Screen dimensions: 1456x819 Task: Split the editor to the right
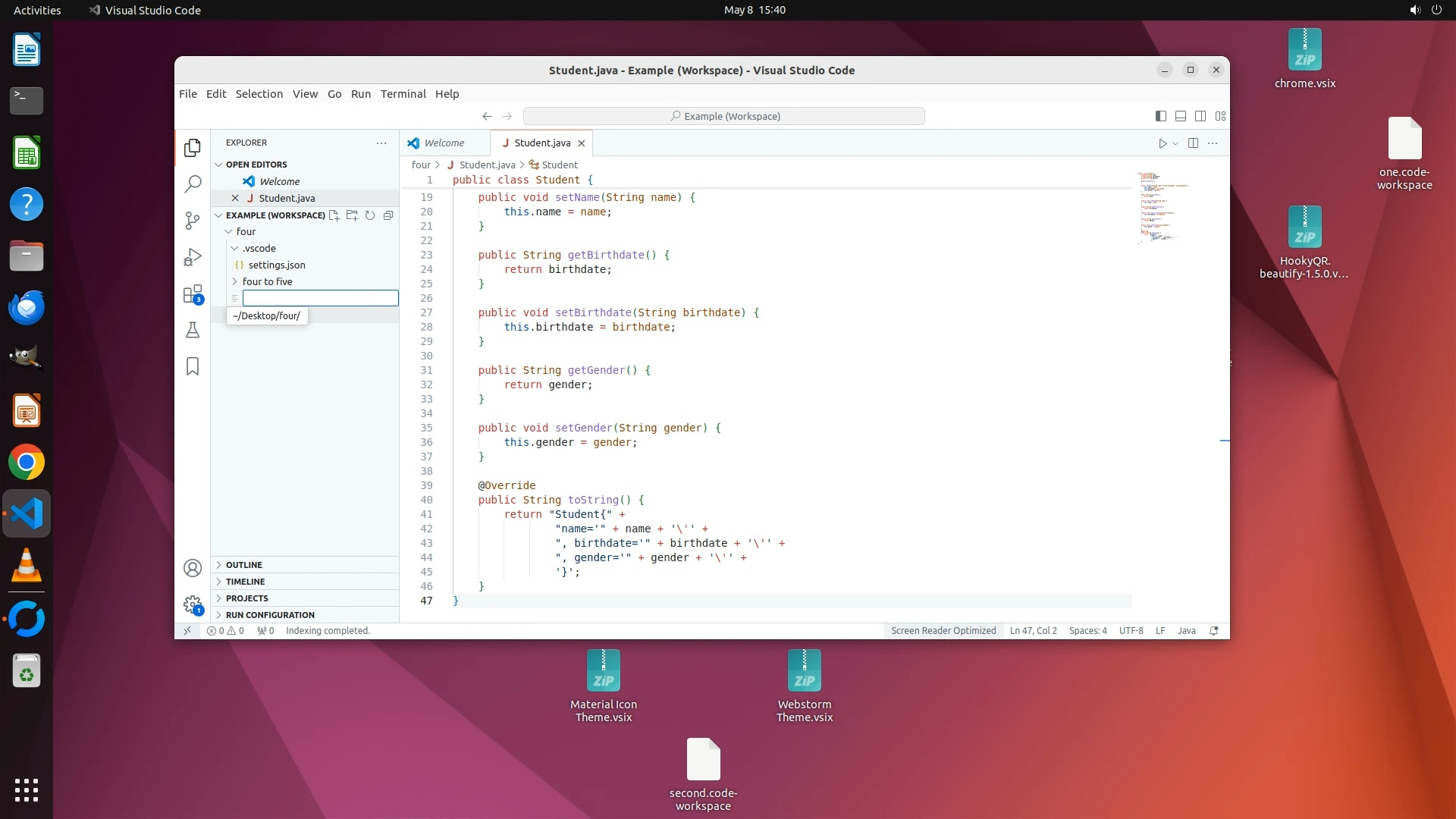(1193, 143)
